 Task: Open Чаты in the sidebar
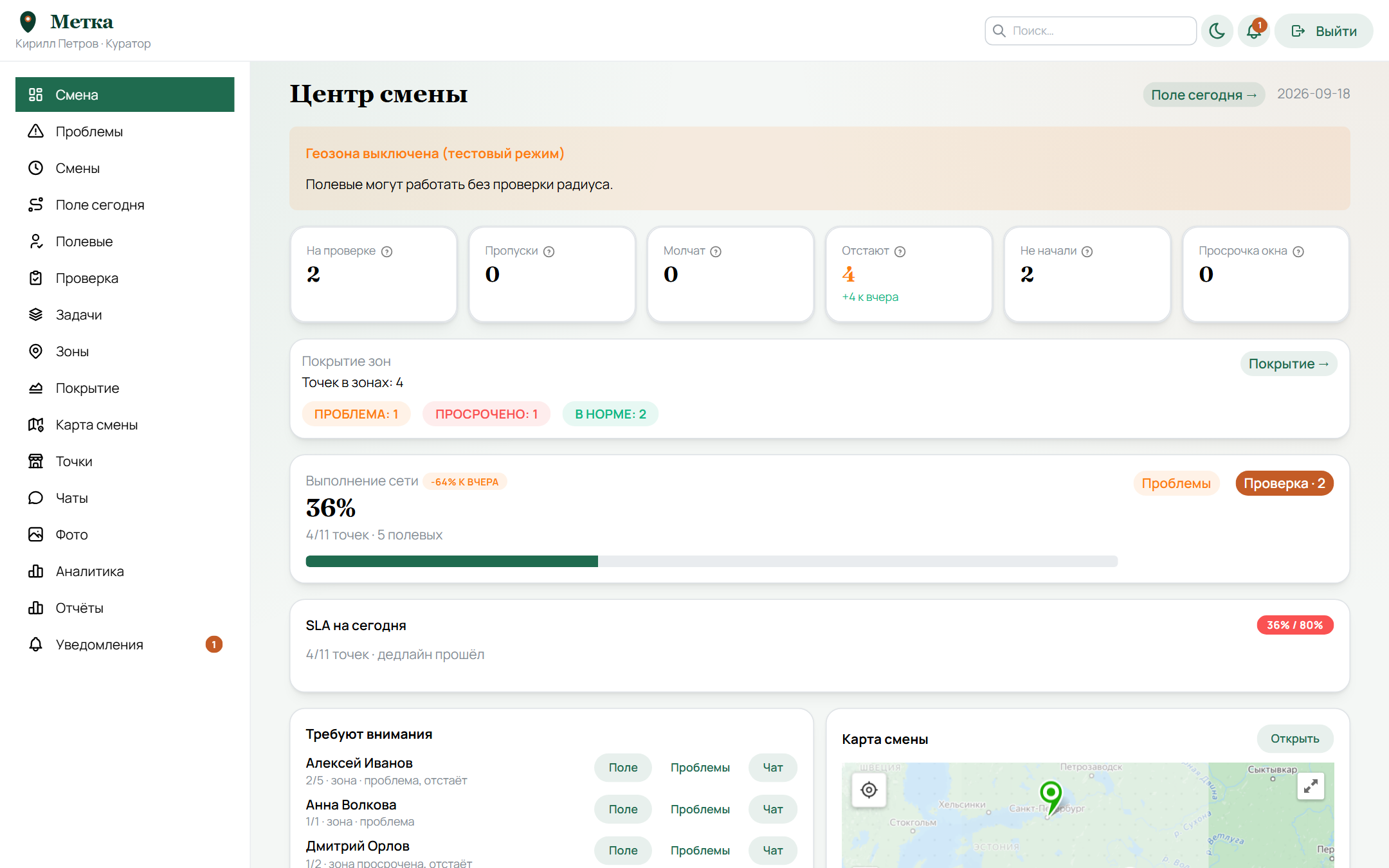(x=125, y=498)
